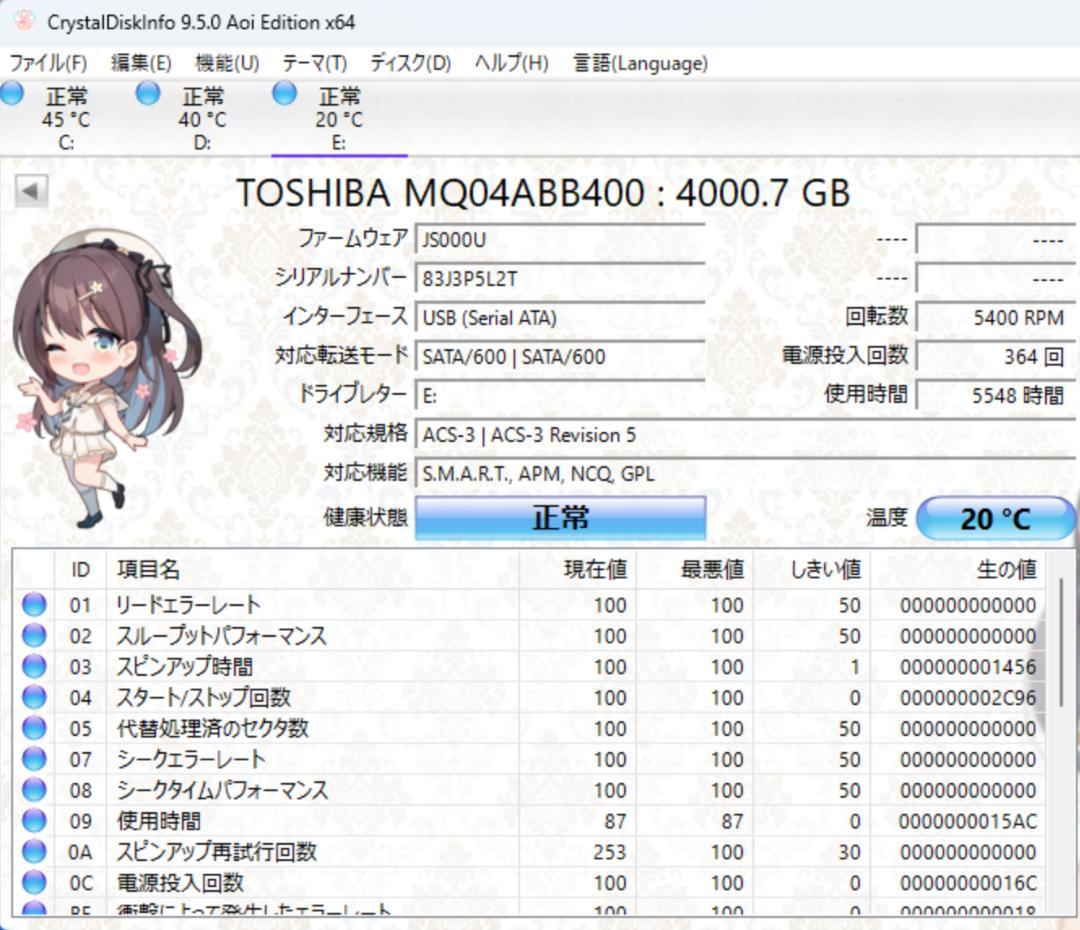Click the blue health indicator above drive D:
Image resolution: width=1080 pixels, height=930 pixels.
(x=148, y=93)
